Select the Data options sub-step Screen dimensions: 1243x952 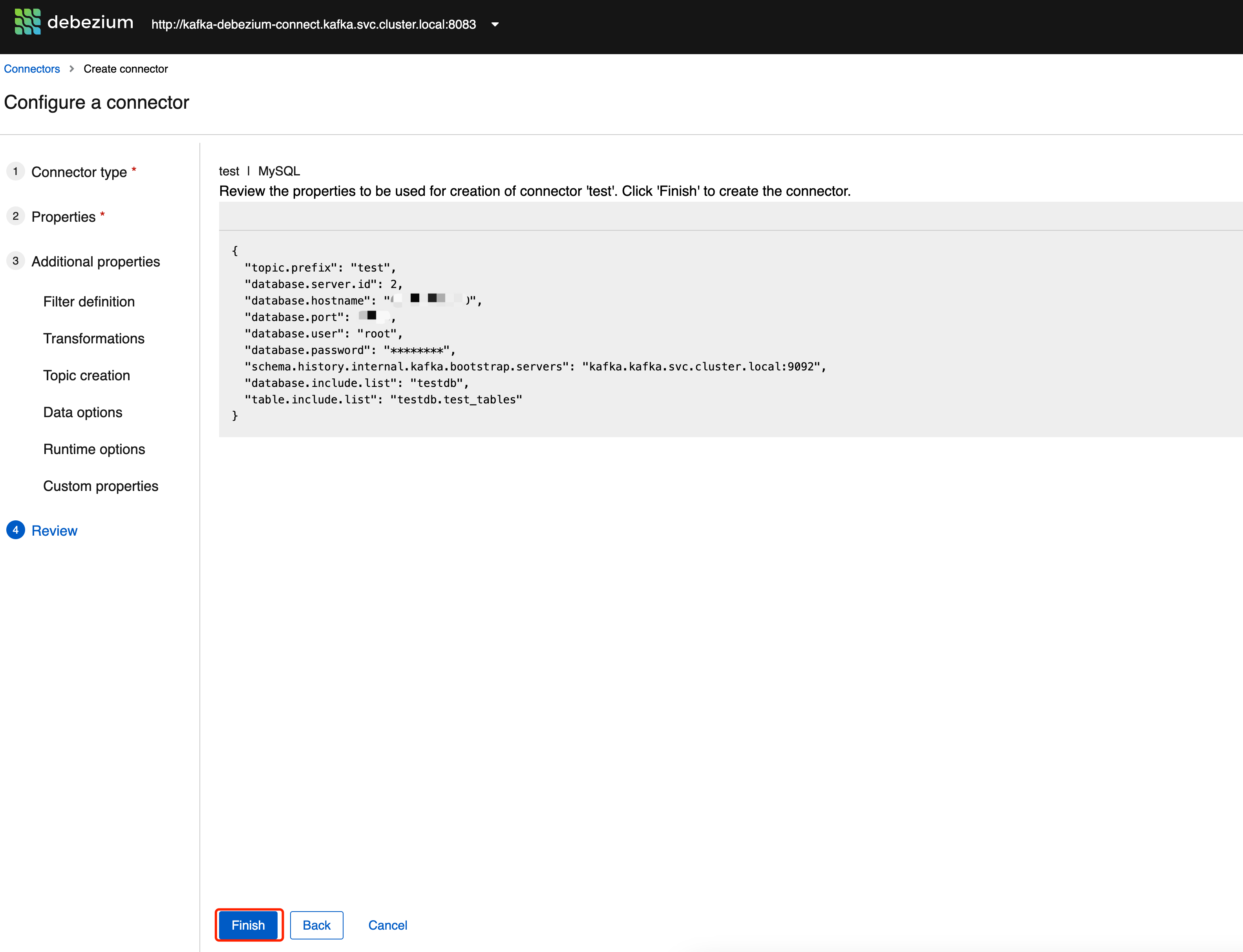pos(83,412)
